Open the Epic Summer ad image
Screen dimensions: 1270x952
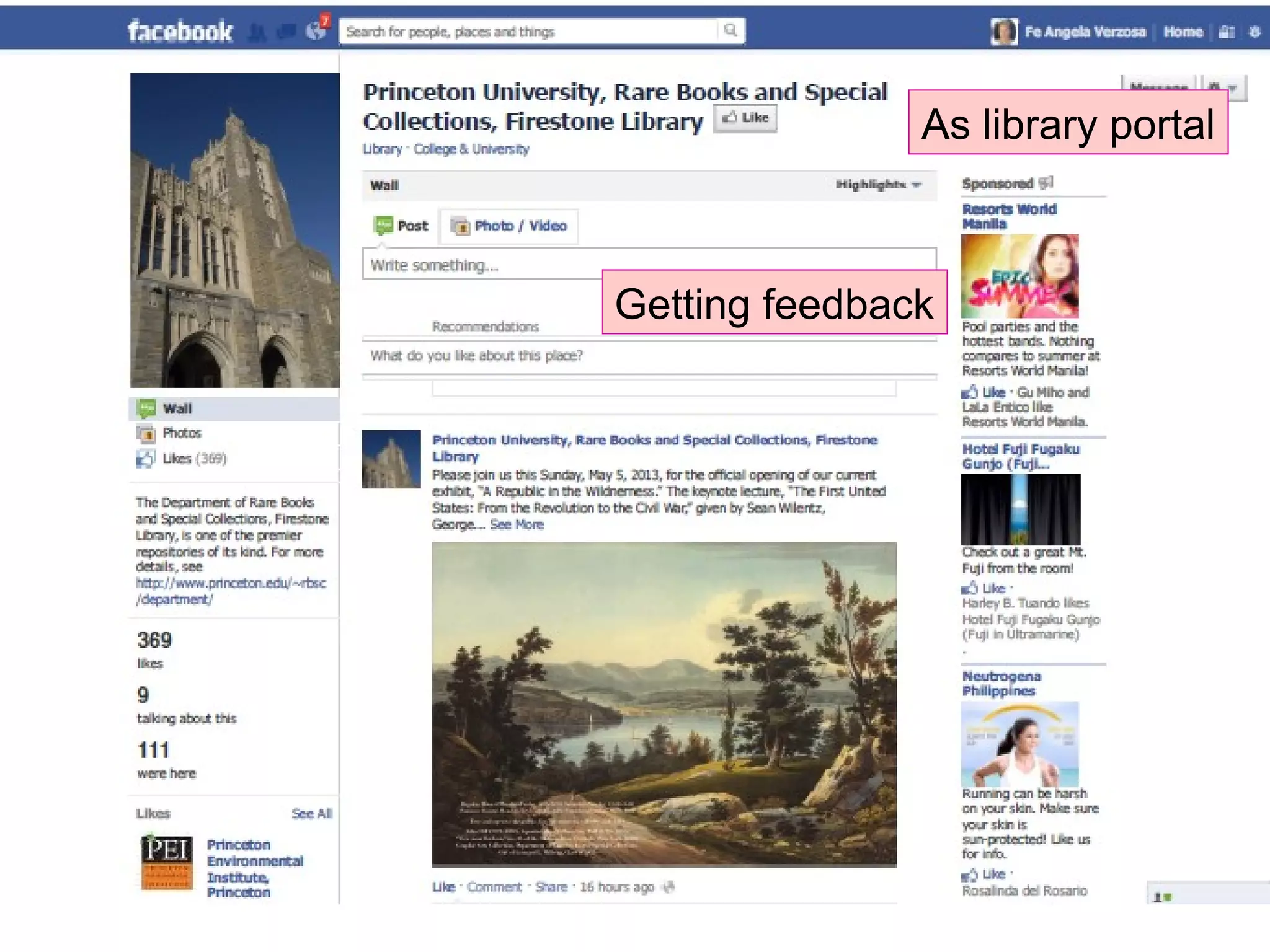pos(1020,276)
